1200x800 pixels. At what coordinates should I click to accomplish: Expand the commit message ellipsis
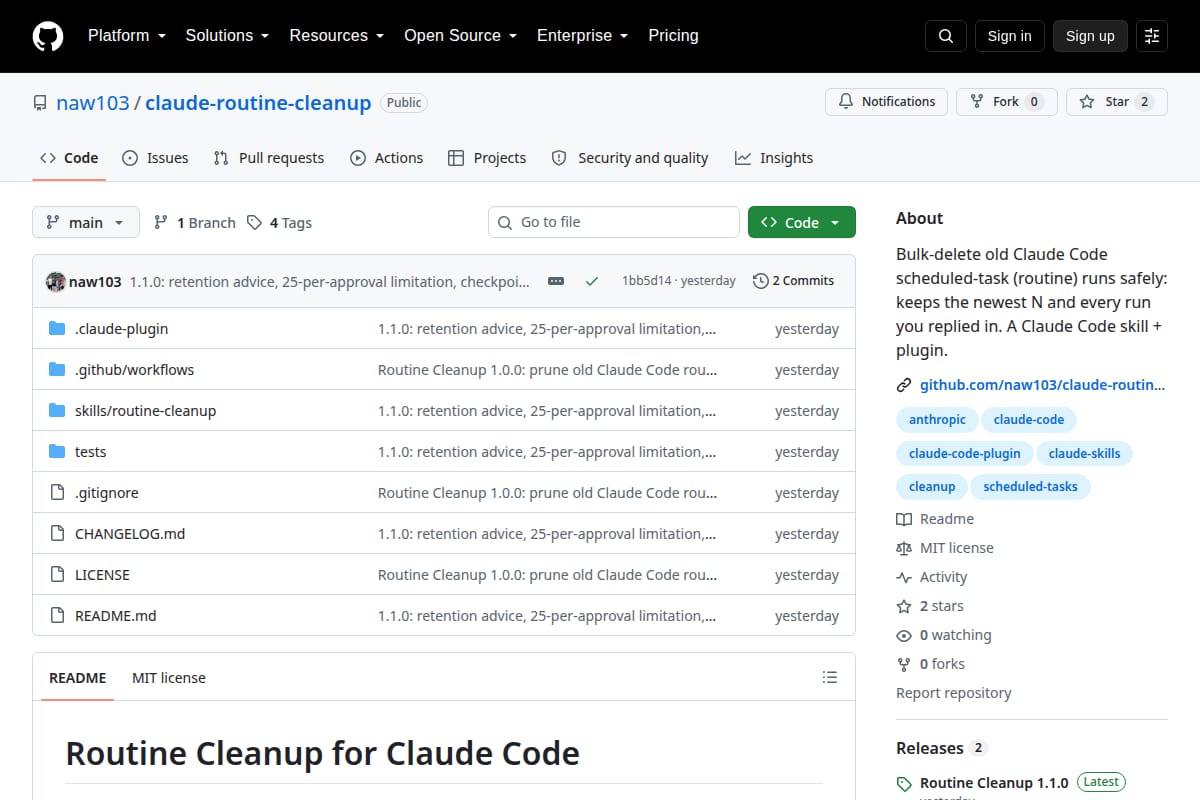point(556,282)
